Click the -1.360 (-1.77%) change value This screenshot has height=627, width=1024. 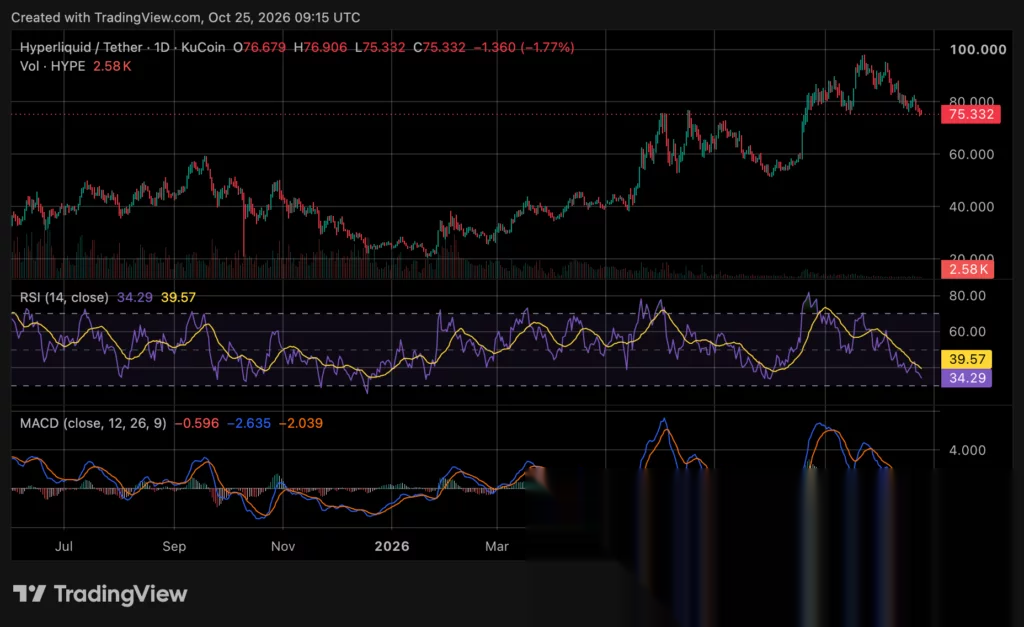[x=524, y=48]
